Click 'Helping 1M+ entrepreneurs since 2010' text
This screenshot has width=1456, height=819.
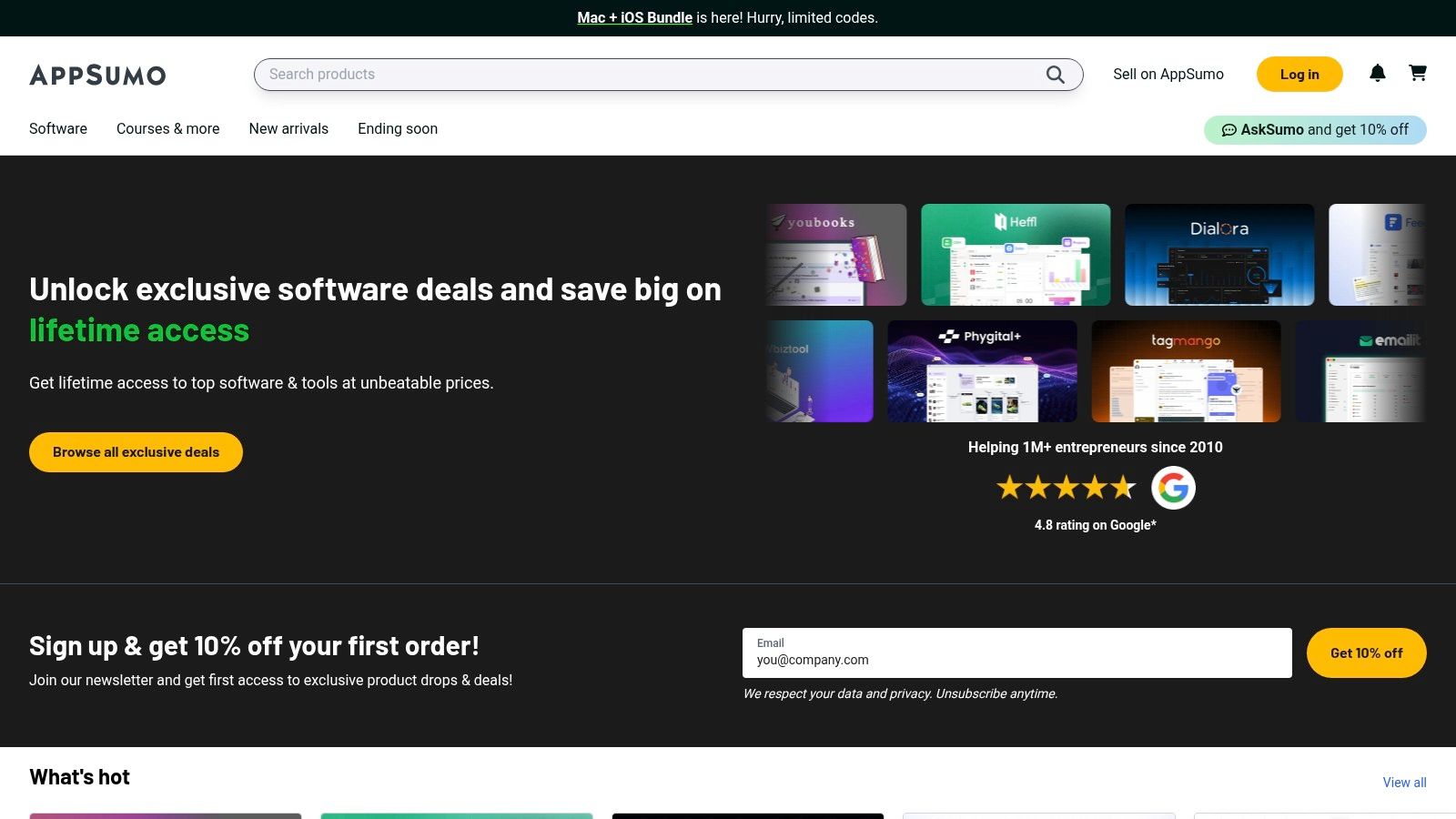coord(1096,447)
